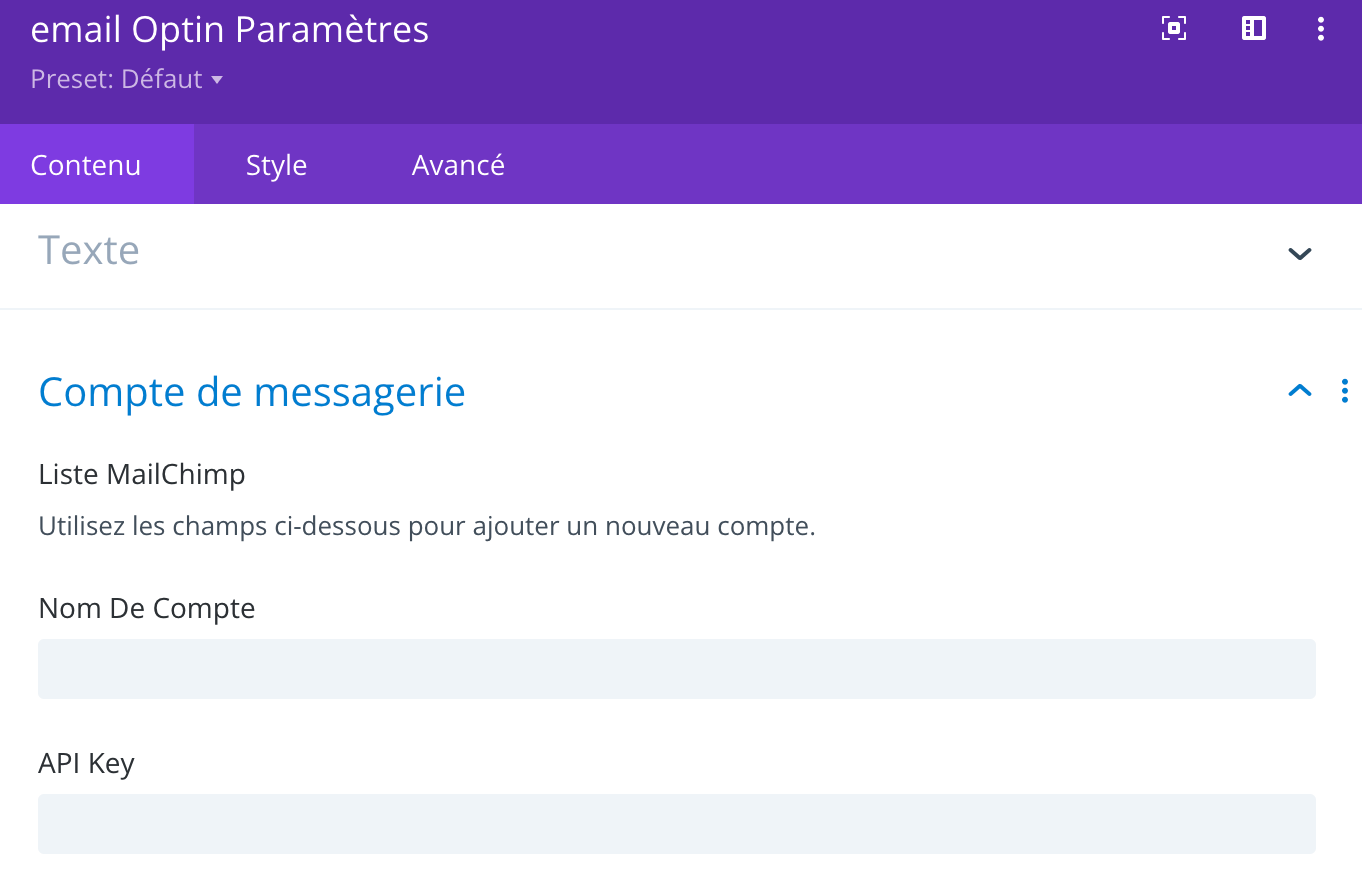
Task: Click the small caret beside Défaut
Action: (217, 80)
